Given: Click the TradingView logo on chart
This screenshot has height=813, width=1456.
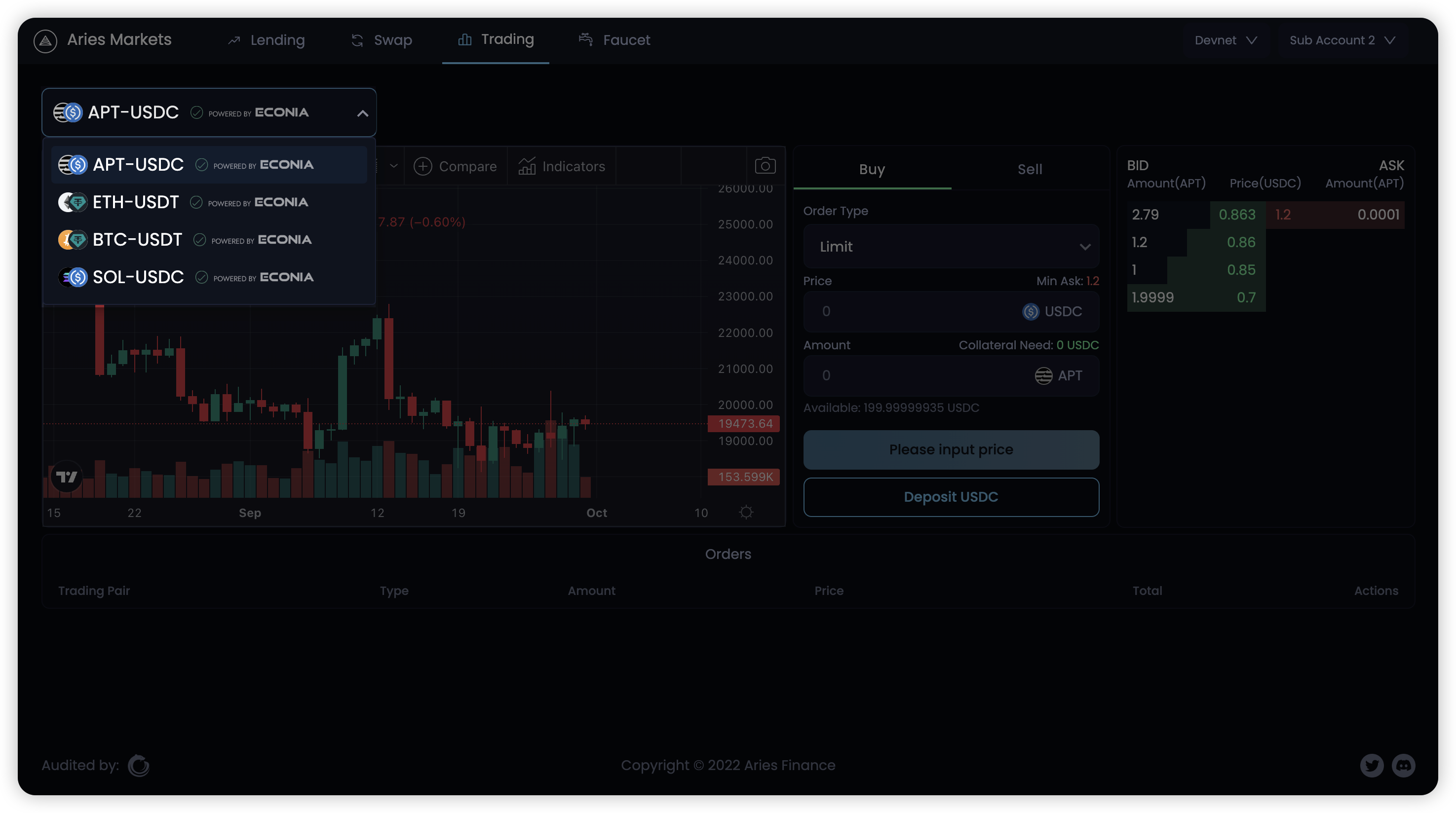Looking at the screenshot, I should click(67, 478).
